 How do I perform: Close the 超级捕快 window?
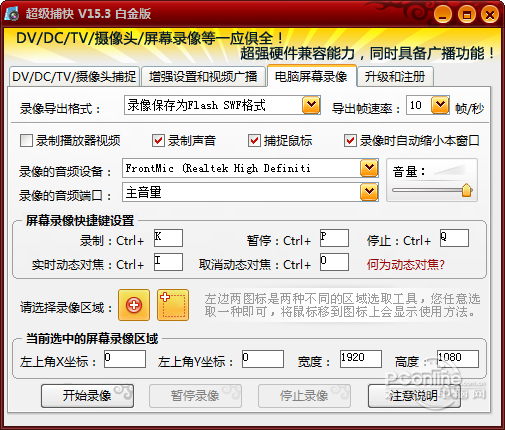(x=490, y=15)
